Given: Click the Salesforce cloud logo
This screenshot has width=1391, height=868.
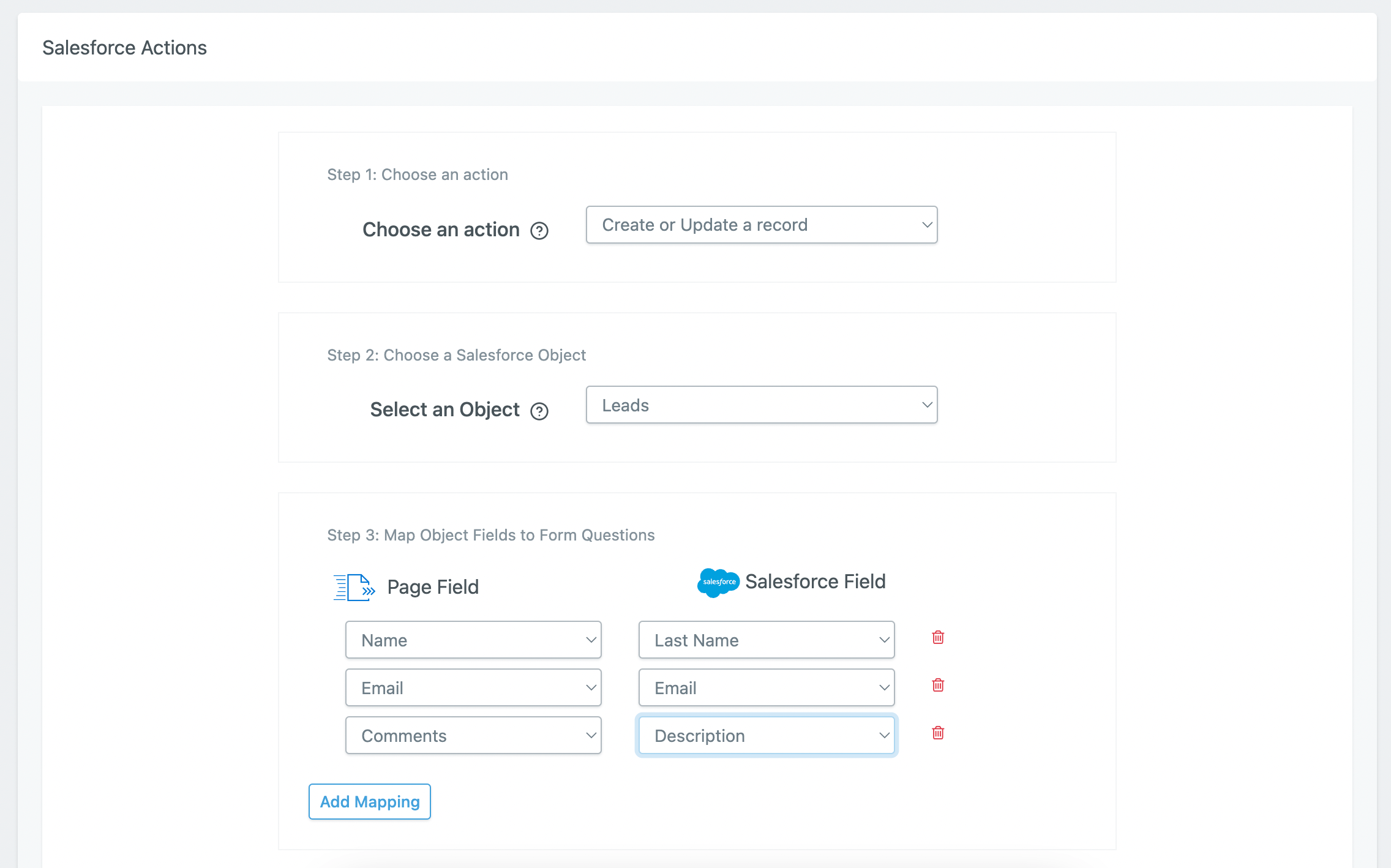Looking at the screenshot, I should coord(718,582).
